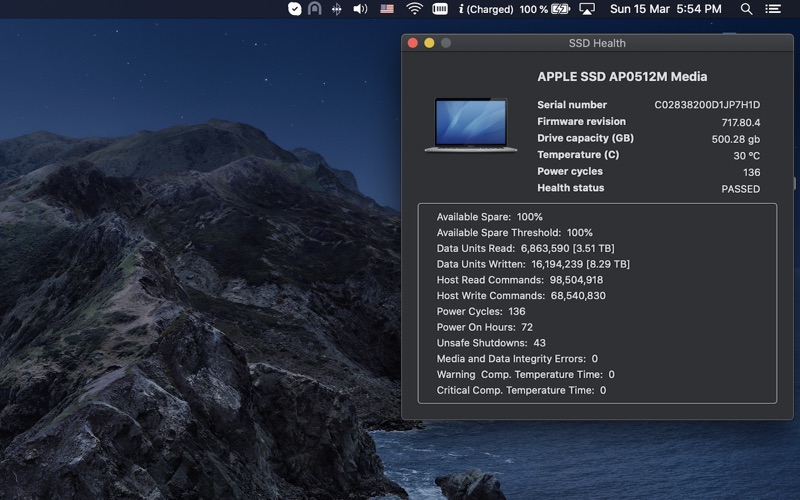Click the MacBook laptop image

click(471, 125)
